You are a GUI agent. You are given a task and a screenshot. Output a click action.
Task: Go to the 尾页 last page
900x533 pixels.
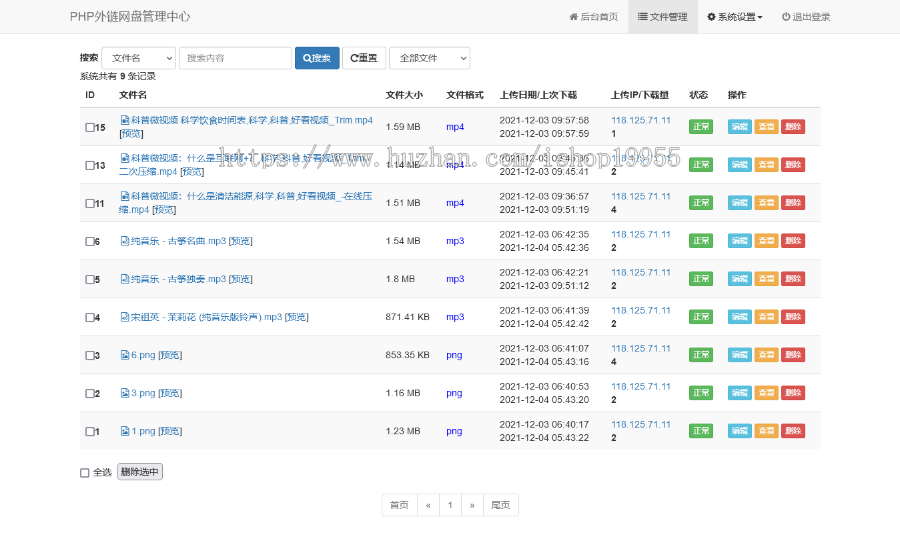coord(501,505)
